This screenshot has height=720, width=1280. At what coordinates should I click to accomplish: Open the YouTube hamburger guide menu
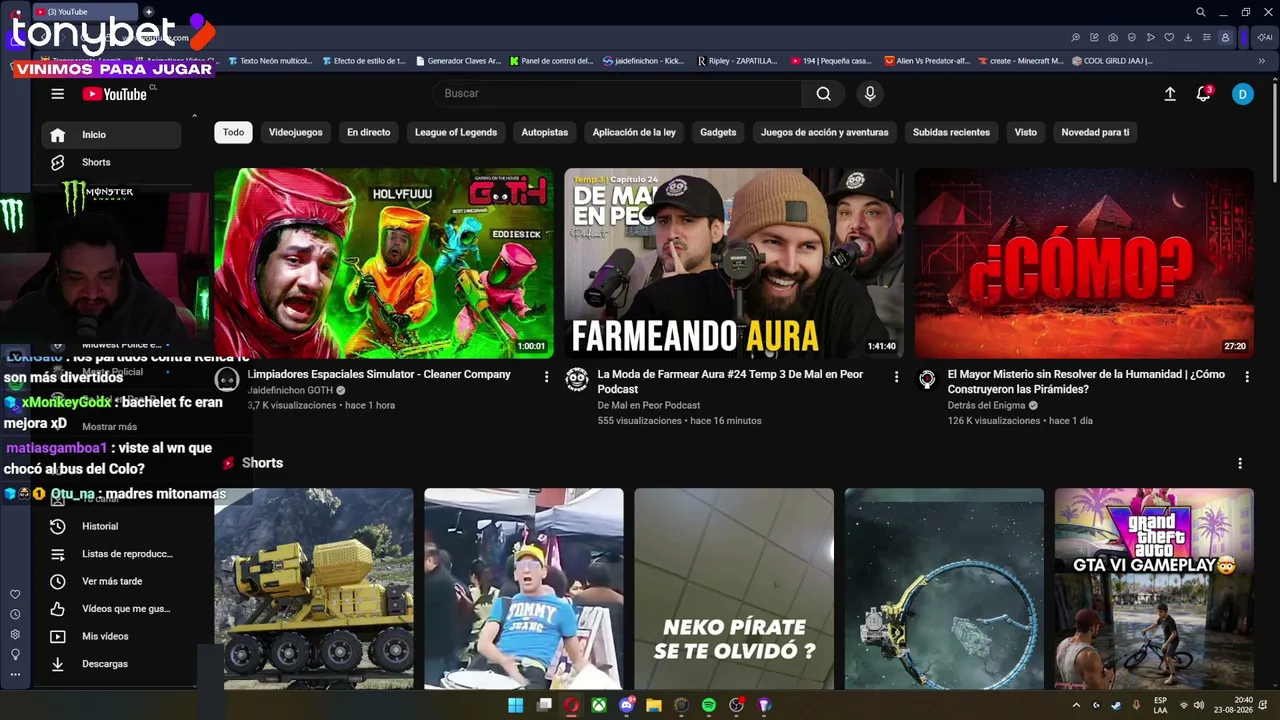(x=57, y=94)
